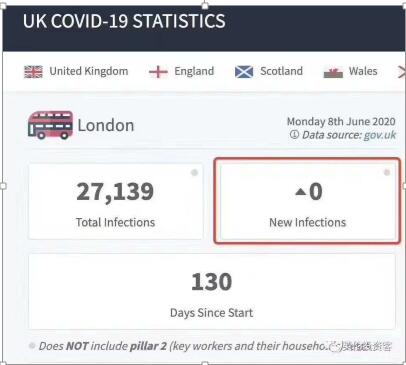Click the info icon beside Data source

coord(294,135)
